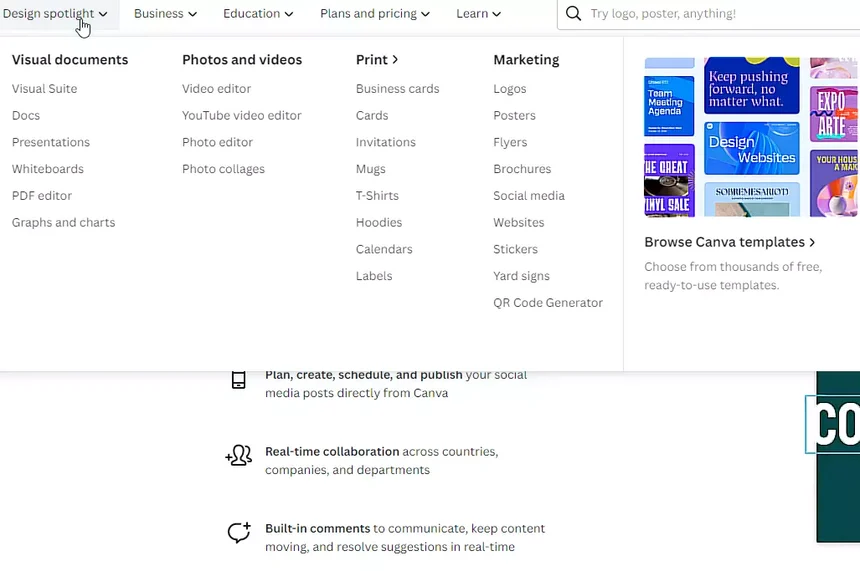Choose Posters

coord(514,115)
